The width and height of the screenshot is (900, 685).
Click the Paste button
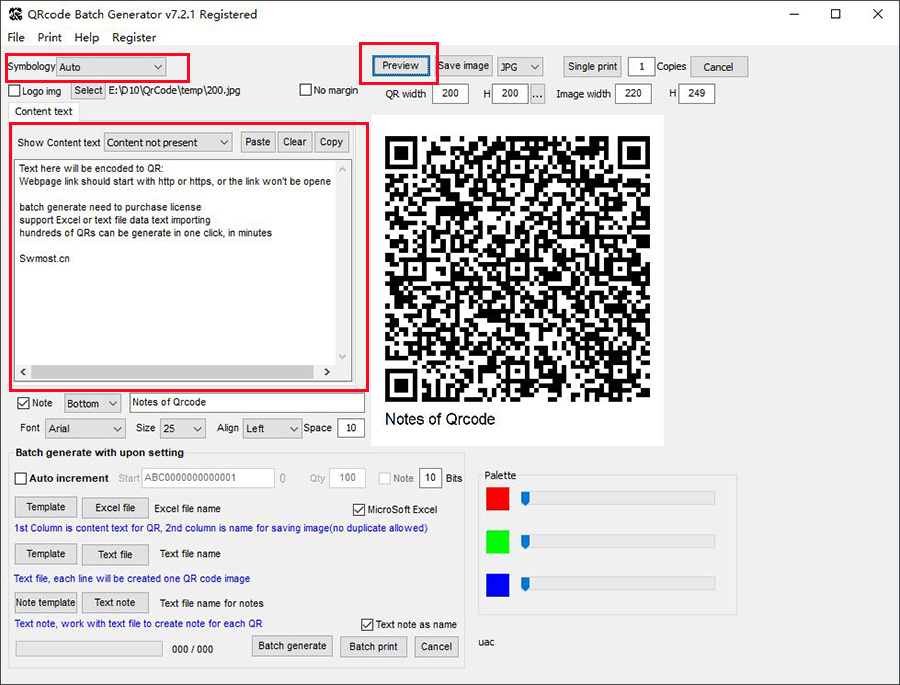pyautogui.click(x=258, y=142)
